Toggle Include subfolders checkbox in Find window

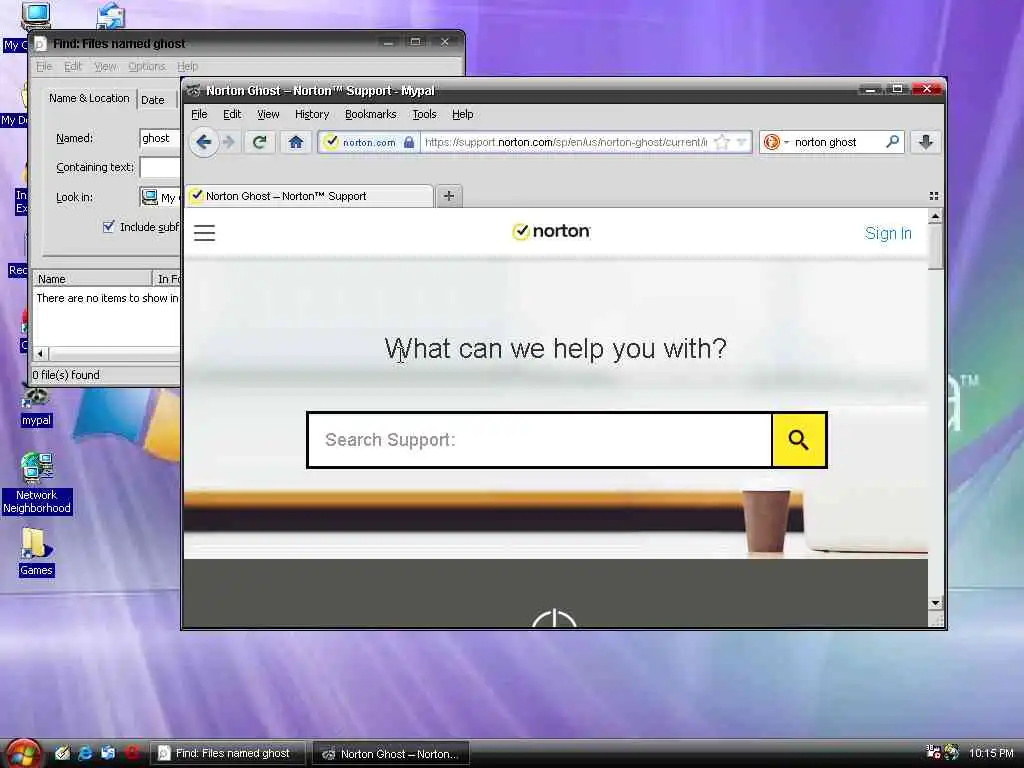108,227
